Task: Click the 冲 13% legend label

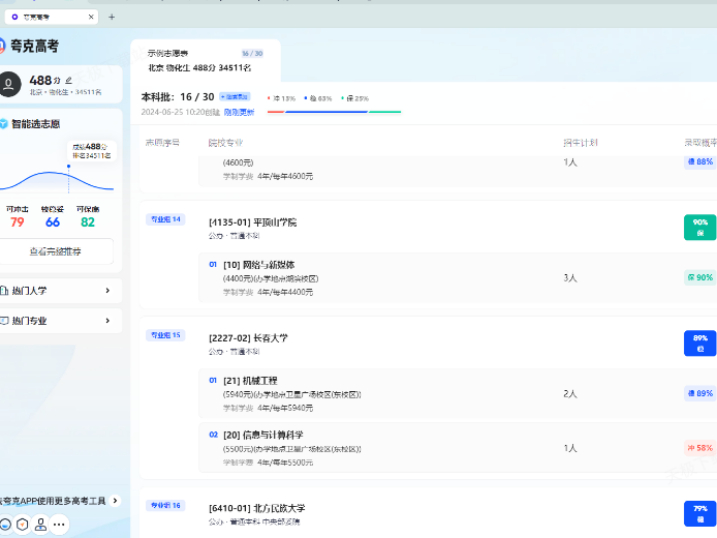Action: click(282, 98)
